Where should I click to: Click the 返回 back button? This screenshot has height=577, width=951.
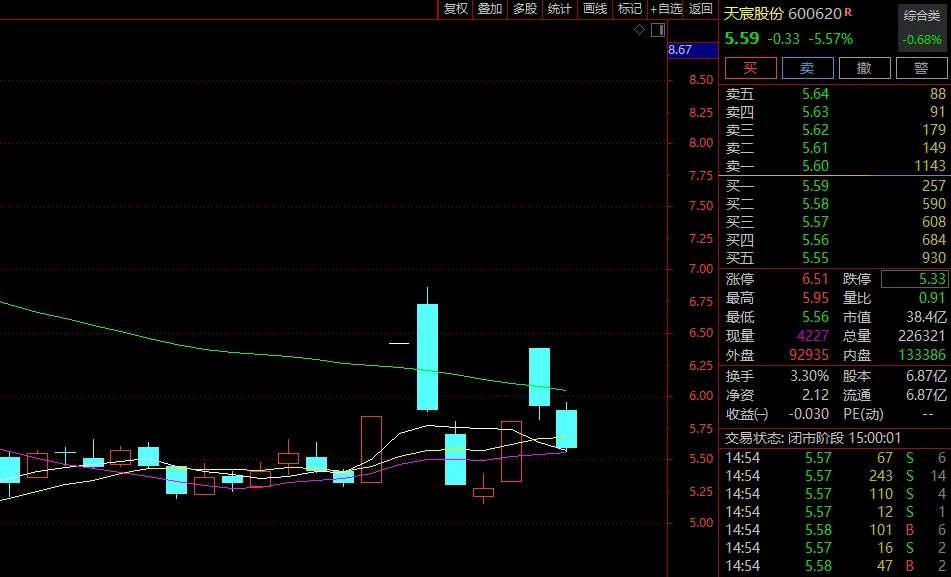tap(701, 9)
